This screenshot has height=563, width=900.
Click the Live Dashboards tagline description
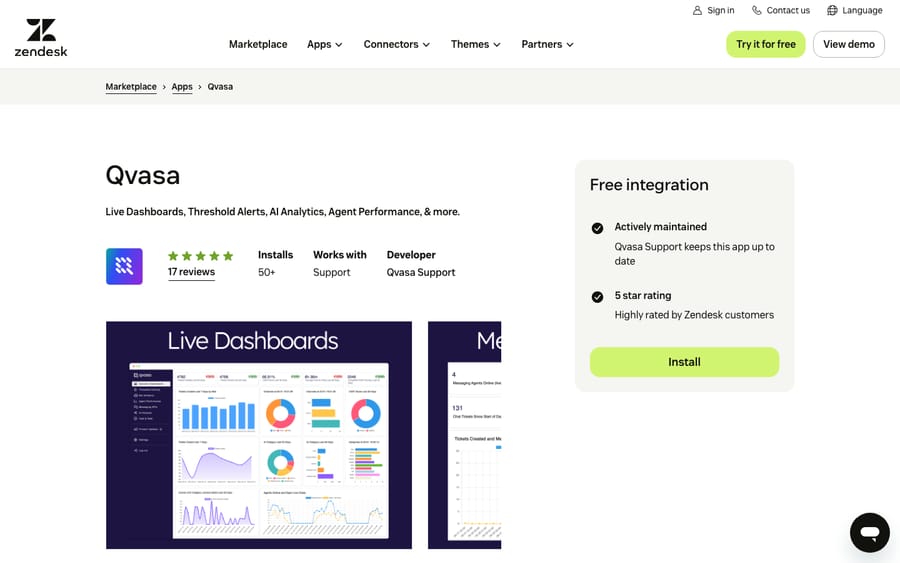[x=282, y=212]
